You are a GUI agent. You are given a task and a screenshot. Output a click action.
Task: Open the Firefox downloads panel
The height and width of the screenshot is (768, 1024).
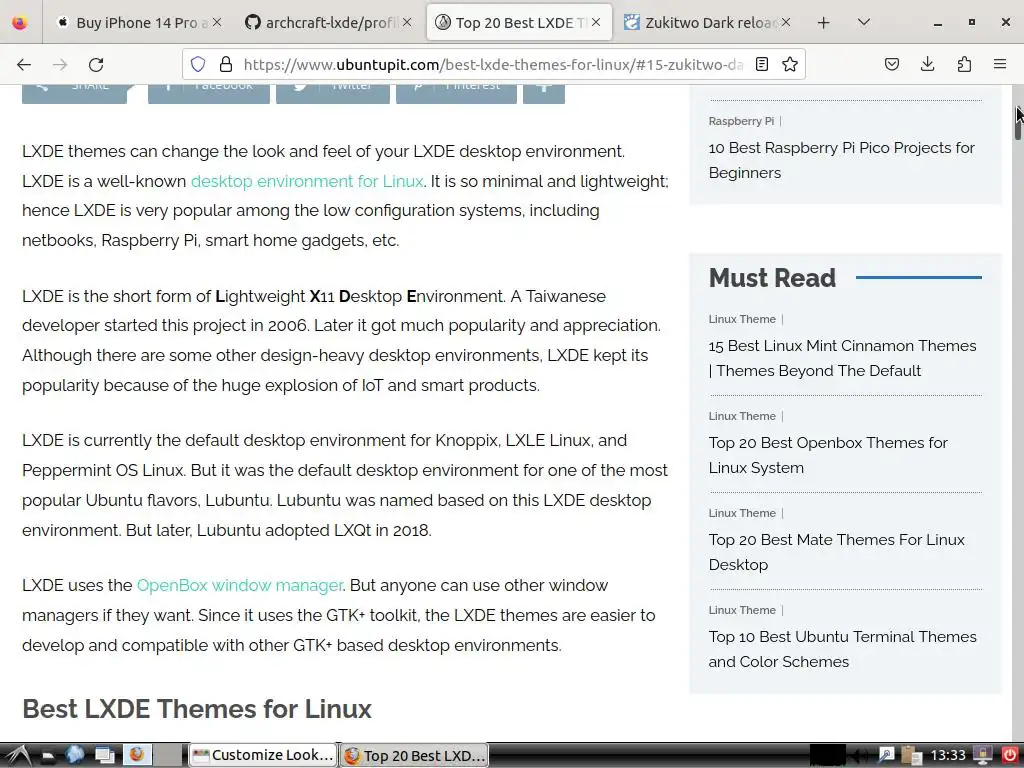(927, 64)
